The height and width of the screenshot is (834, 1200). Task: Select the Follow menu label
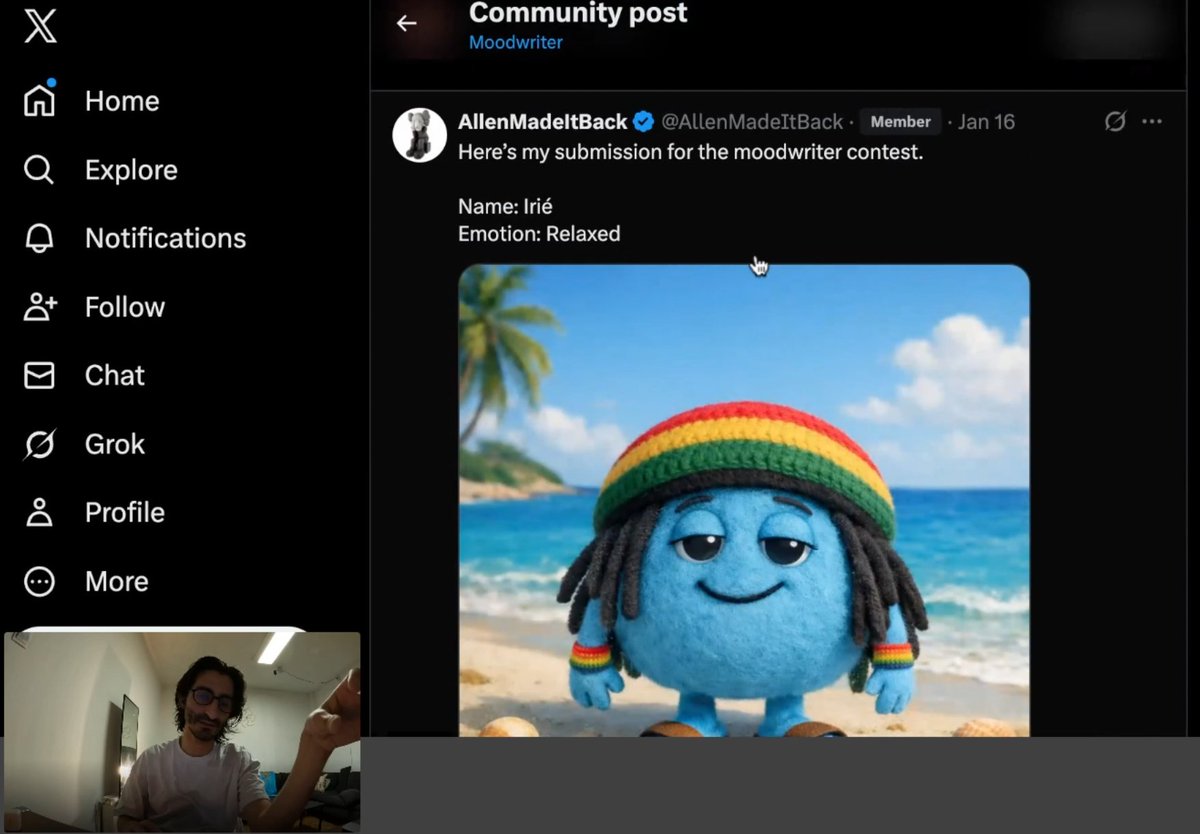tap(125, 307)
